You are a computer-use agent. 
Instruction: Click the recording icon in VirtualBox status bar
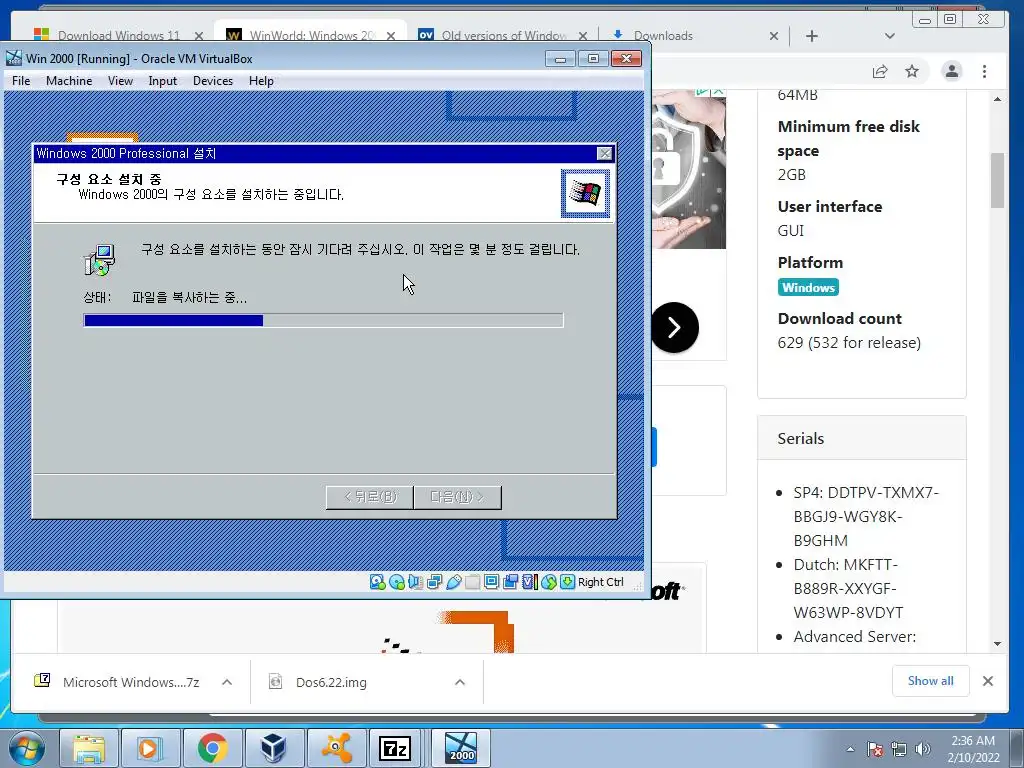(511, 582)
